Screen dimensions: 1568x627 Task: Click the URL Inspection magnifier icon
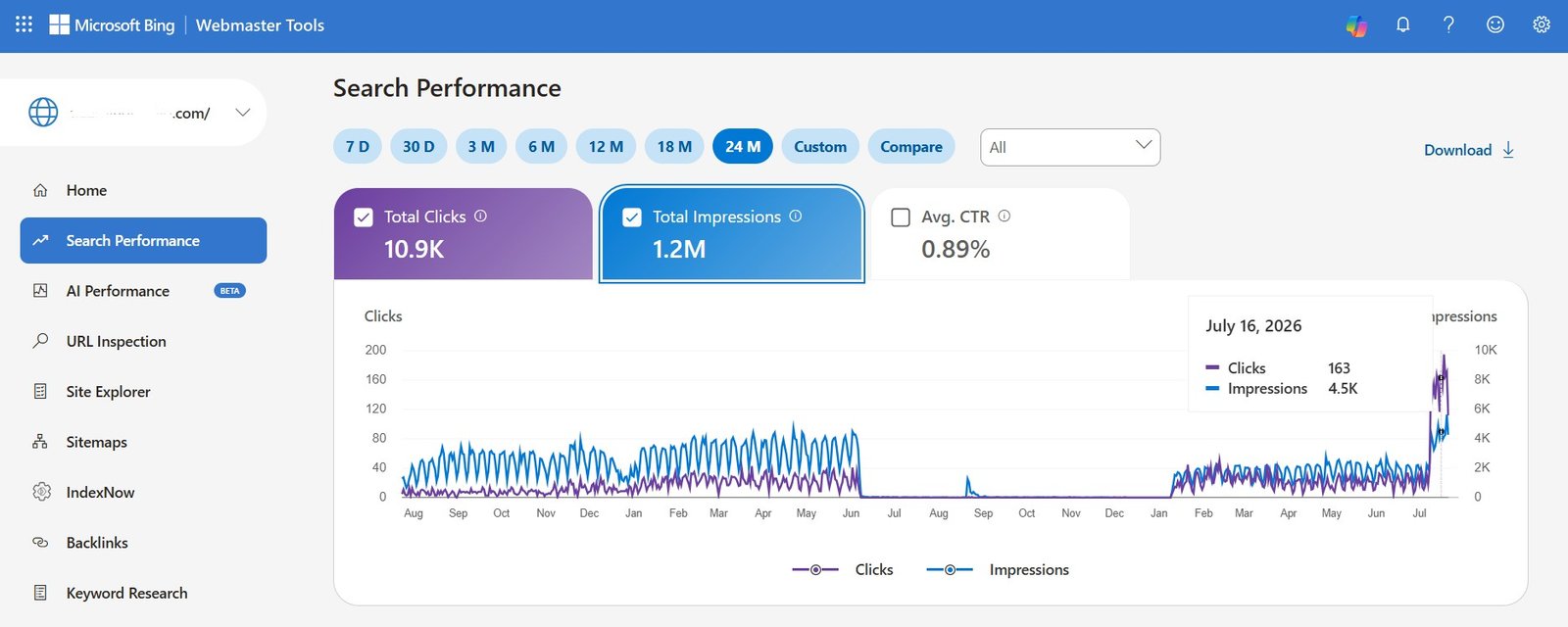tap(40, 341)
